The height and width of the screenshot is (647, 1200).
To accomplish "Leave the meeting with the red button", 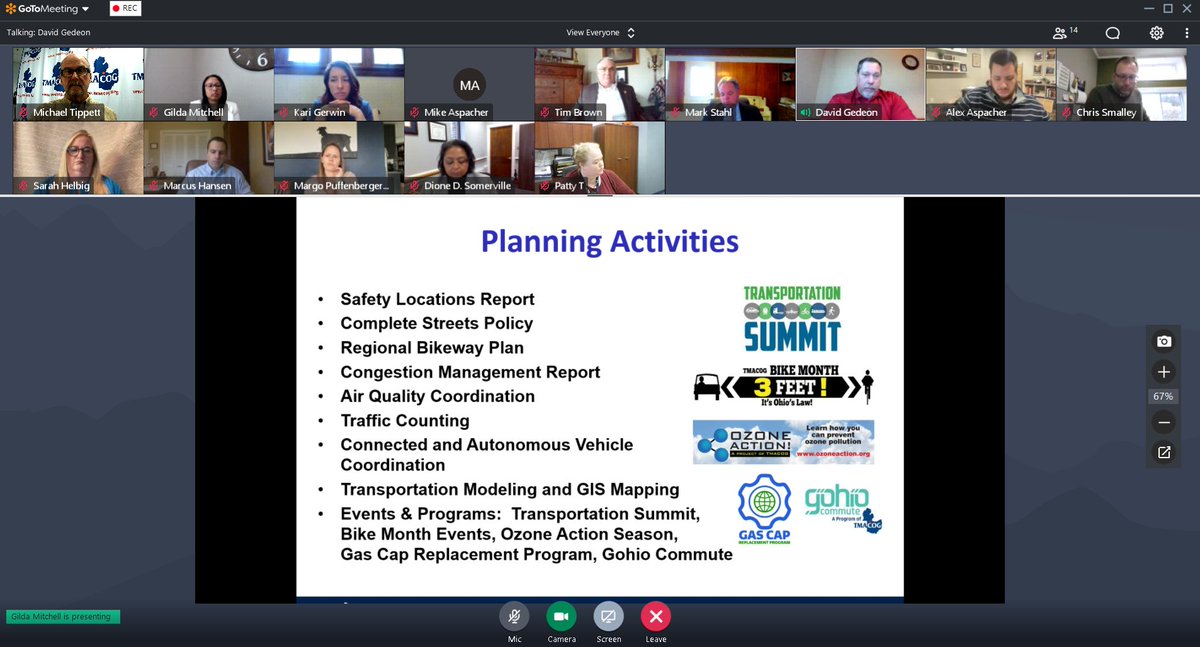I will 656,616.
